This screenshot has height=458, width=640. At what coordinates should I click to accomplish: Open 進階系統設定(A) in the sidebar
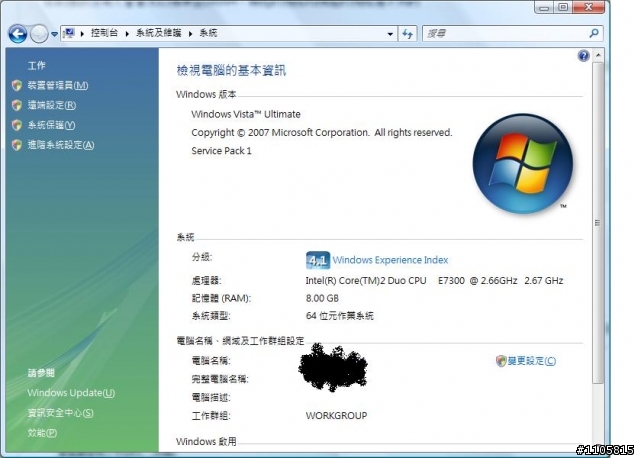61,145
